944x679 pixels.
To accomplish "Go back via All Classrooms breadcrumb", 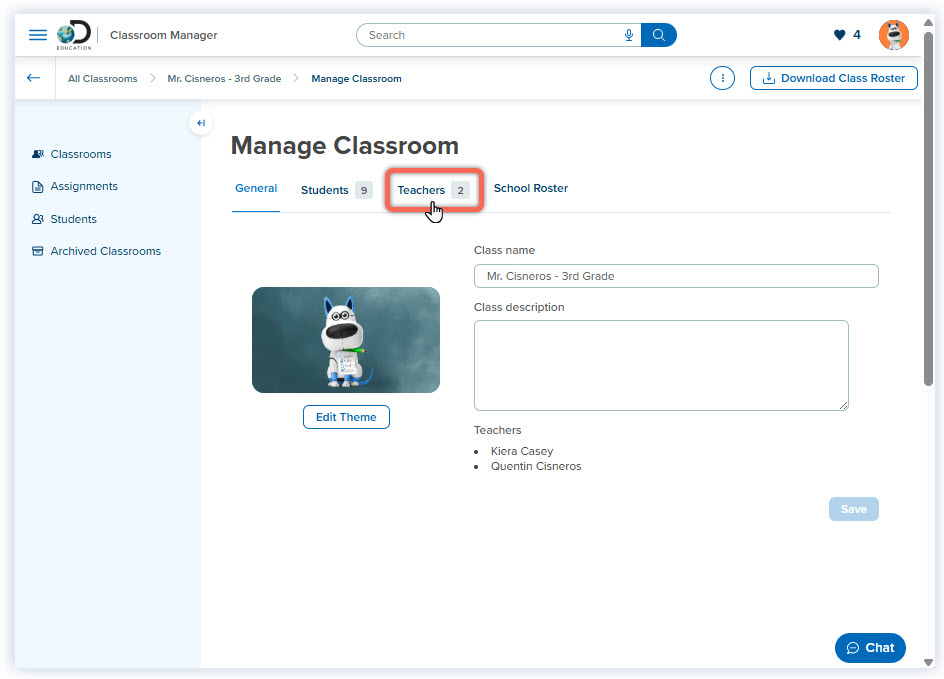I will pyautogui.click(x=102, y=78).
